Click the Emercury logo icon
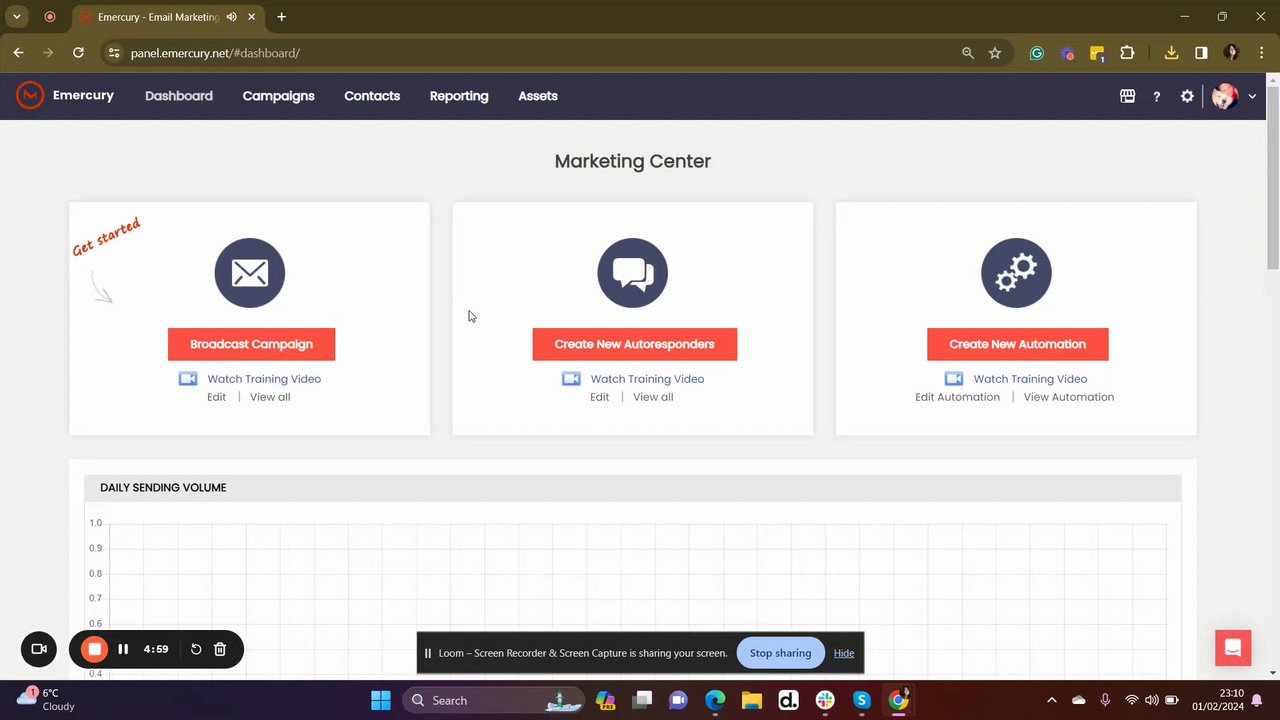This screenshot has width=1280, height=720. [30, 96]
